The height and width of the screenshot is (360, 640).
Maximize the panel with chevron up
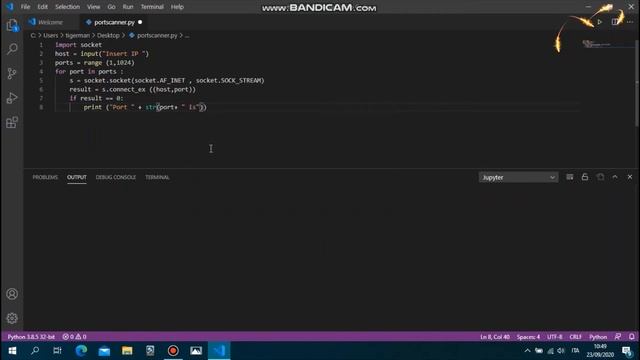(x=615, y=177)
